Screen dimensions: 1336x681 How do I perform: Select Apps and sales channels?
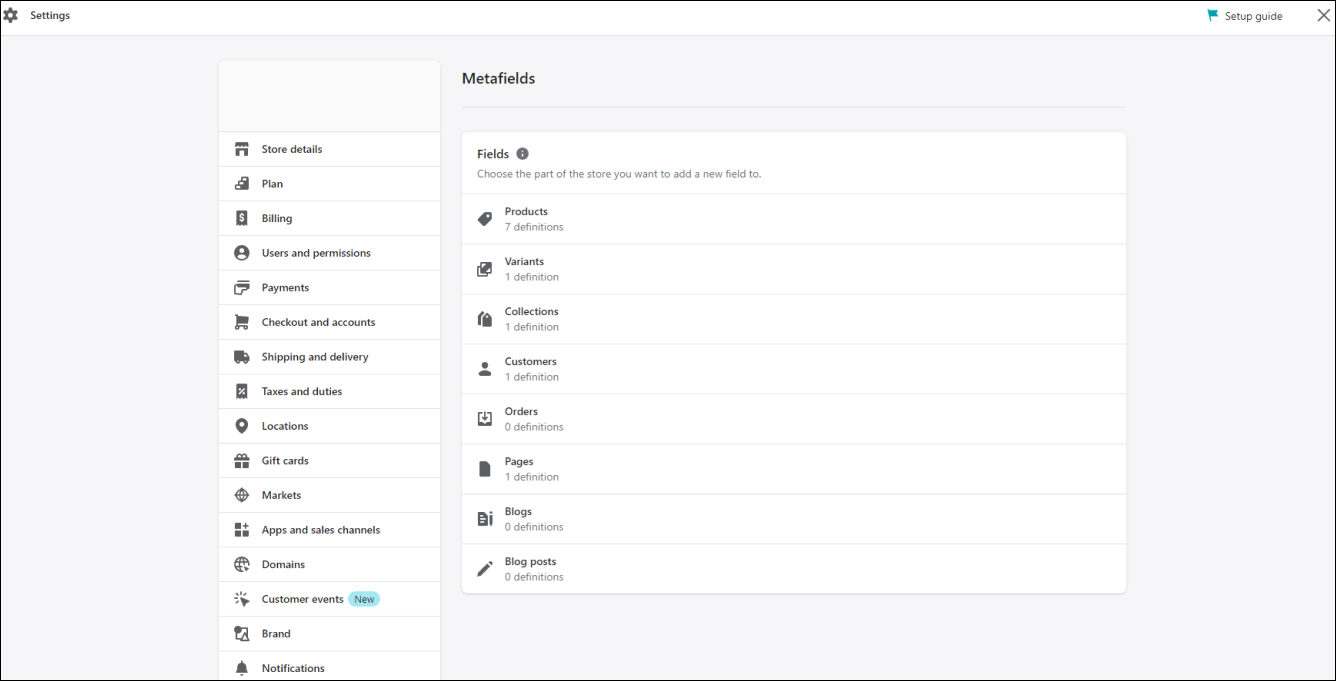pyautogui.click(x=329, y=530)
